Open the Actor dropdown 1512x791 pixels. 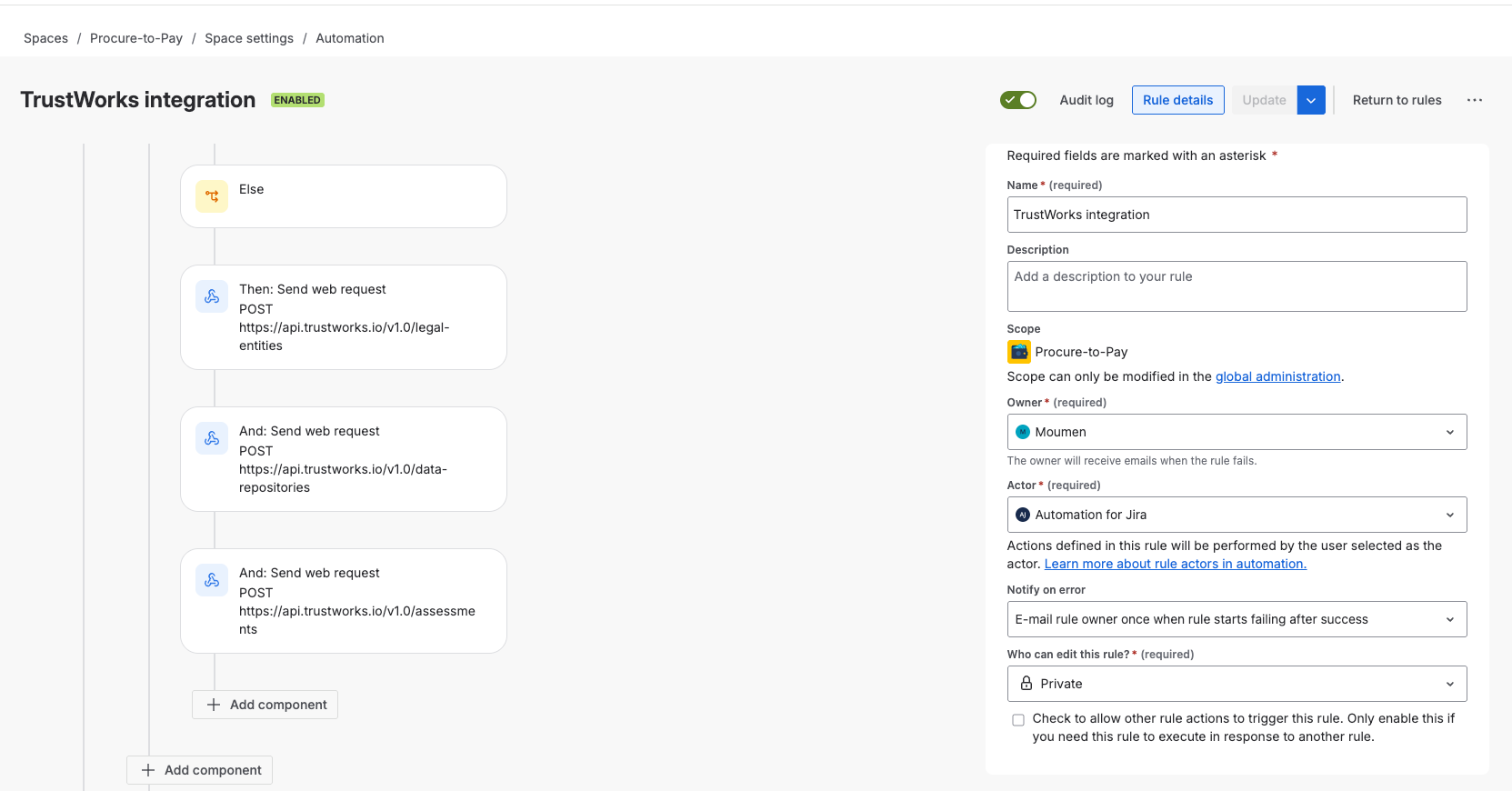[1237, 515]
